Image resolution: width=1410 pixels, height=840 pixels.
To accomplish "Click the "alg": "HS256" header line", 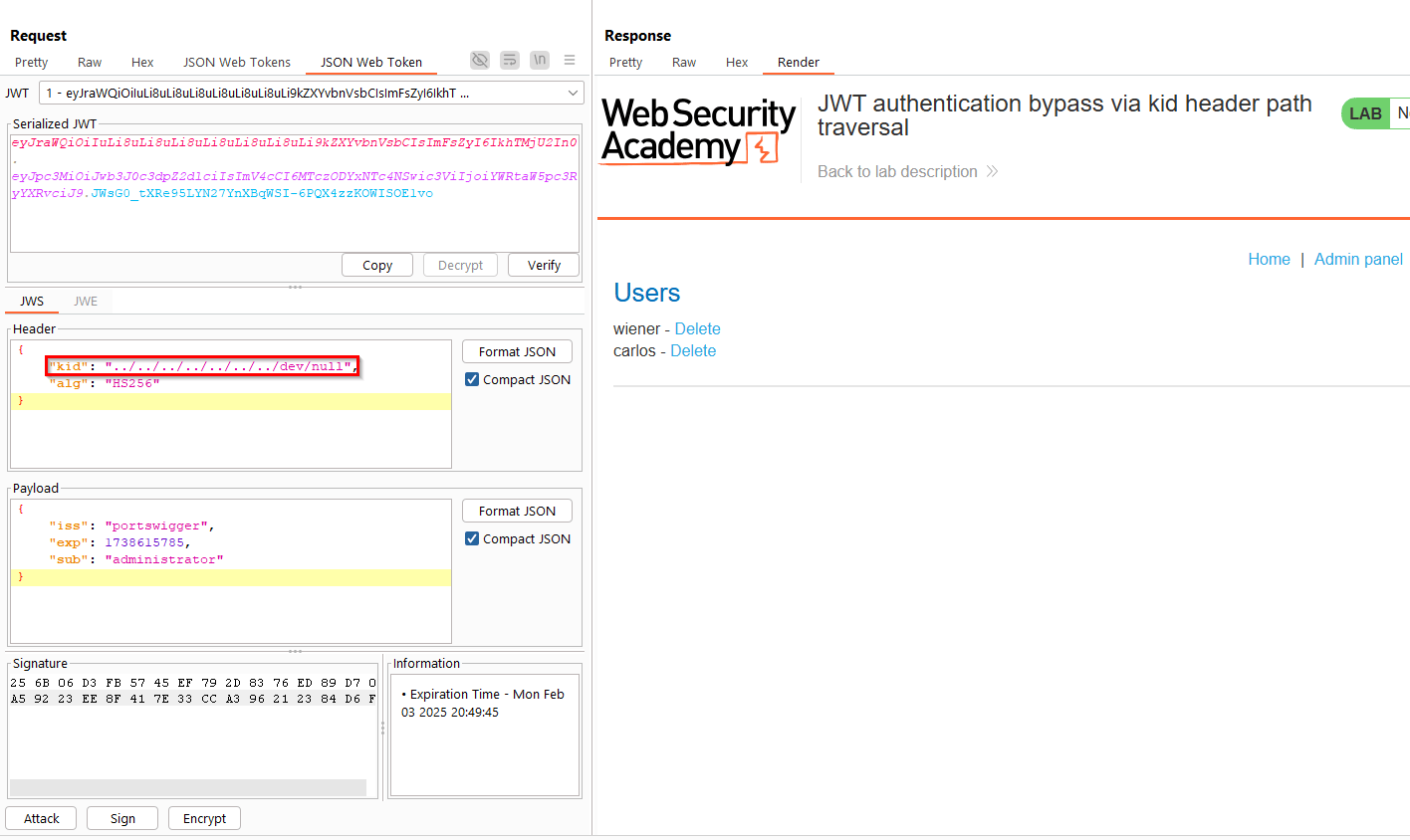I will pyautogui.click(x=105, y=383).
